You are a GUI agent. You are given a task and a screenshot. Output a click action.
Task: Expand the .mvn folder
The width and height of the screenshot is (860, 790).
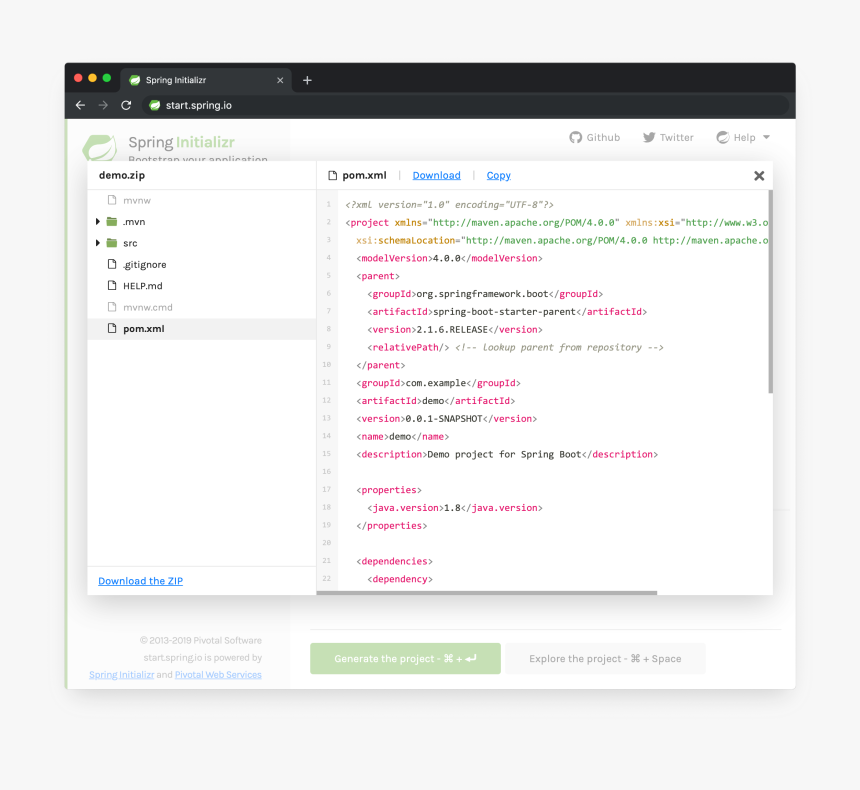tap(98, 222)
